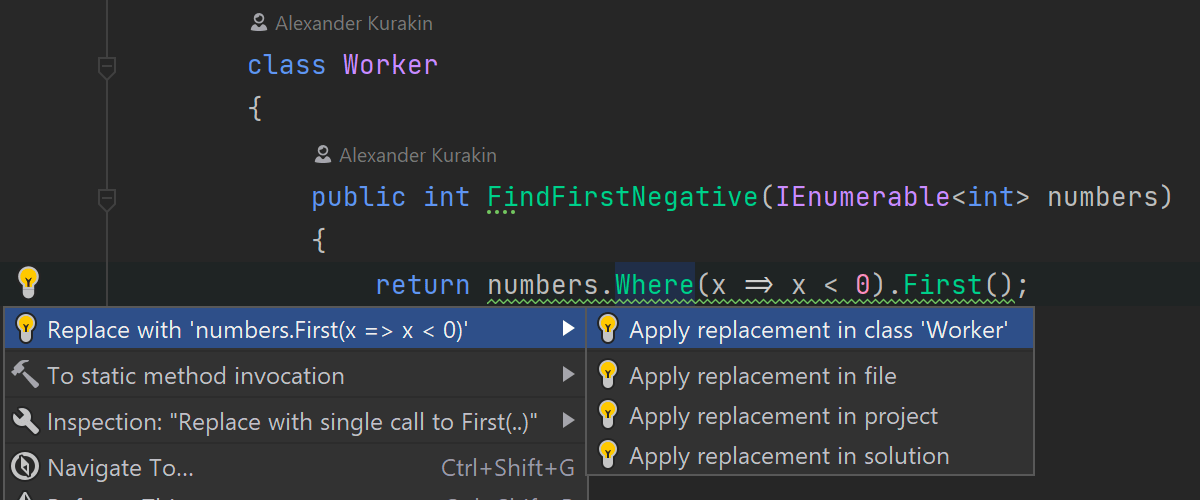Click the Navigate To compass icon
Viewport: 1200px width, 500px height.
pyautogui.click(x=26, y=467)
